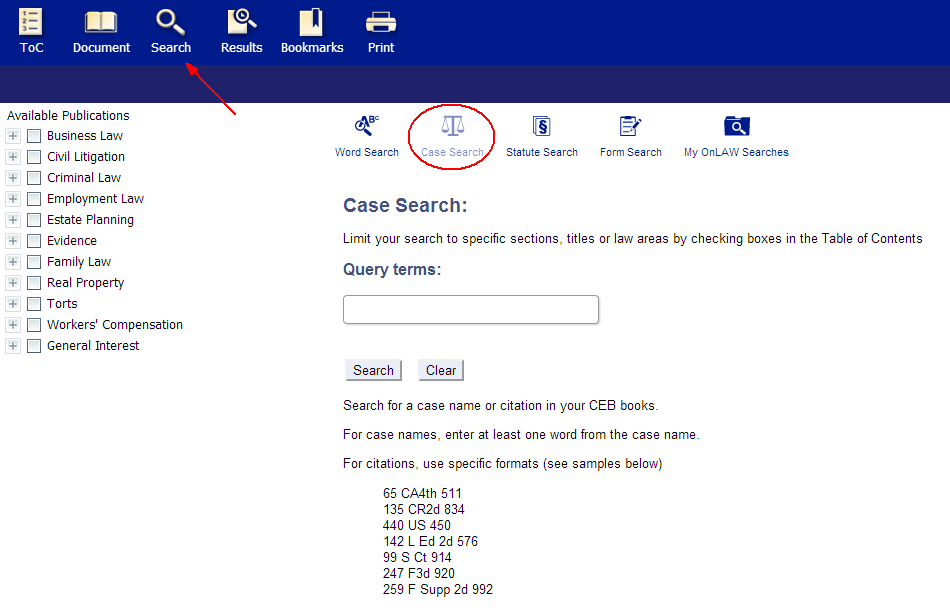Expand the Civil Litigation tree node
This screenshot has height=616, width=950.
coord(13,157)
